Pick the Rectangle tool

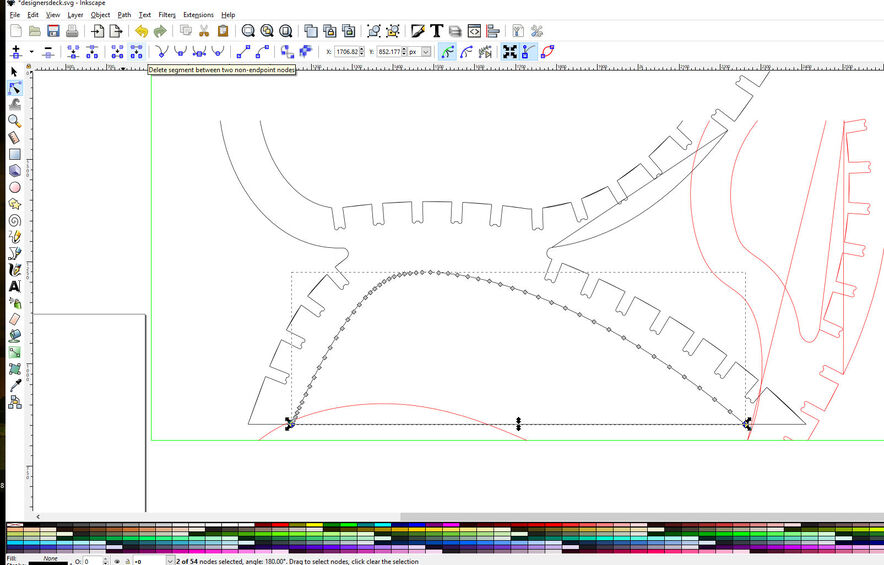(x=15, y=154)
